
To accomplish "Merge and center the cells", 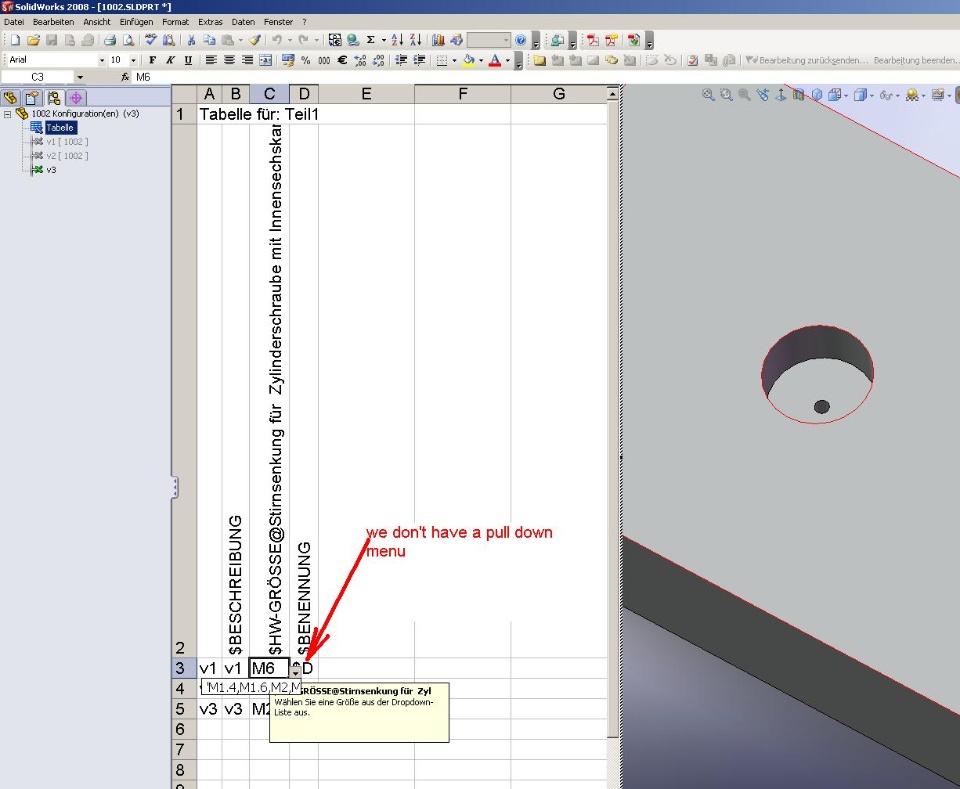I will (x=266, y=60).
